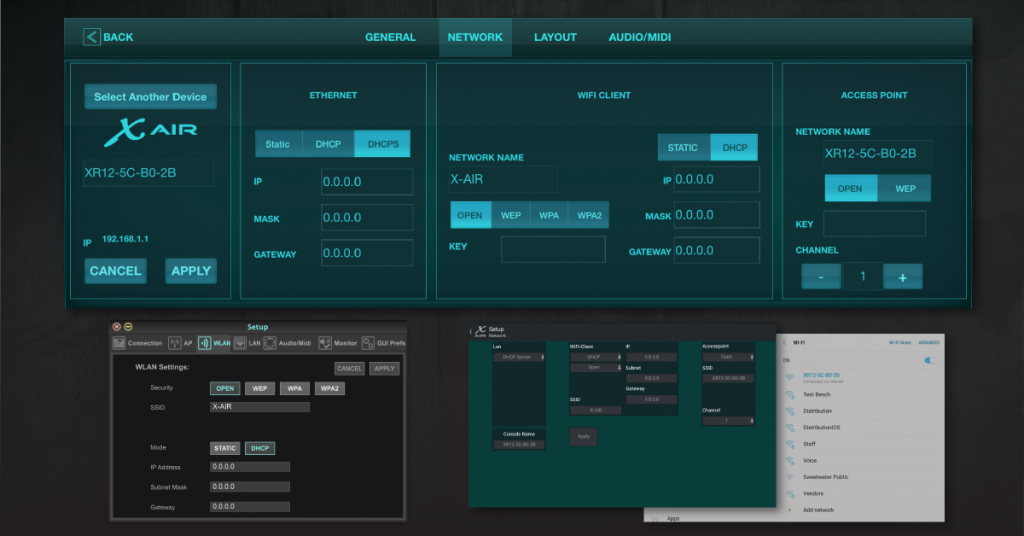The width and height of the screenshot is (1024, 536).
Task: Click the LAN icon in Setup toolbar
Action: click(x=240, y=342)
